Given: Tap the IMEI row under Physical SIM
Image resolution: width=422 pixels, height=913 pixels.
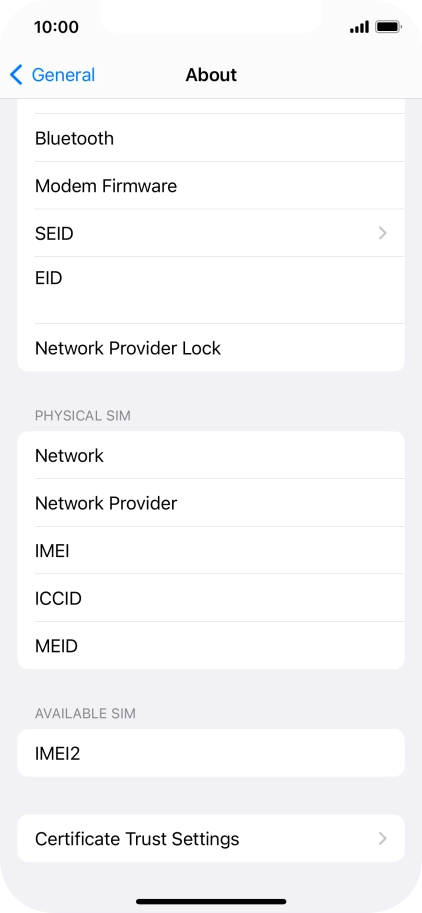Looking at the screenshot, I should (211, 550).
